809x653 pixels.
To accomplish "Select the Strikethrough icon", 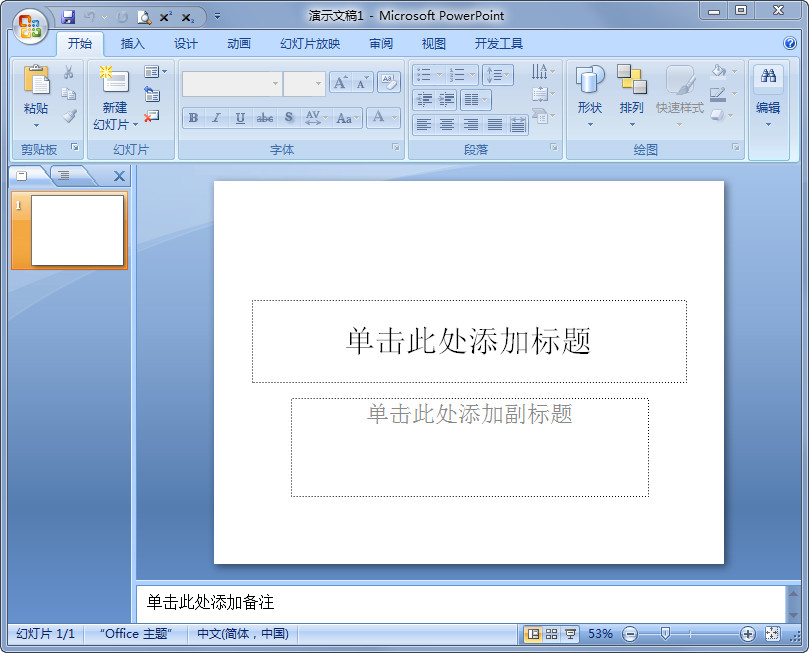I will (x=265, y=118).
